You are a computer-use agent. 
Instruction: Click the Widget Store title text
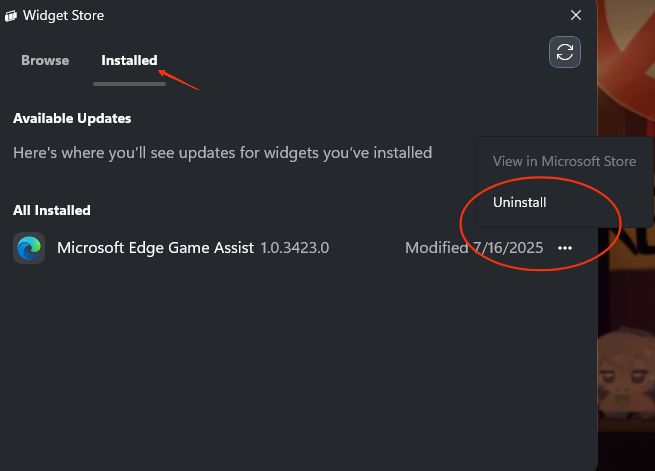(x=63, y=15)
